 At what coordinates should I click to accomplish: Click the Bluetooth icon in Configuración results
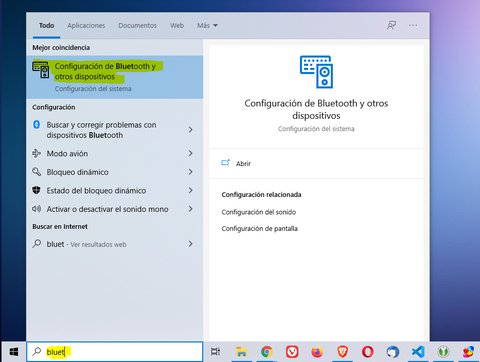(x=37, y=125)
